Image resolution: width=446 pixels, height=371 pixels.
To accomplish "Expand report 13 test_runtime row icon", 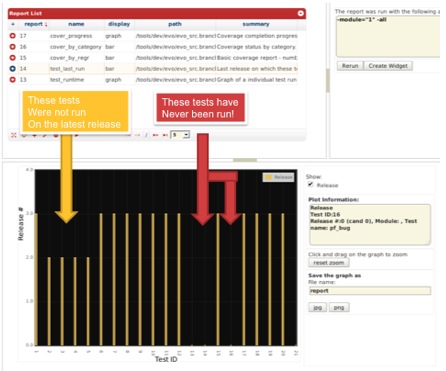I will 13,80.
